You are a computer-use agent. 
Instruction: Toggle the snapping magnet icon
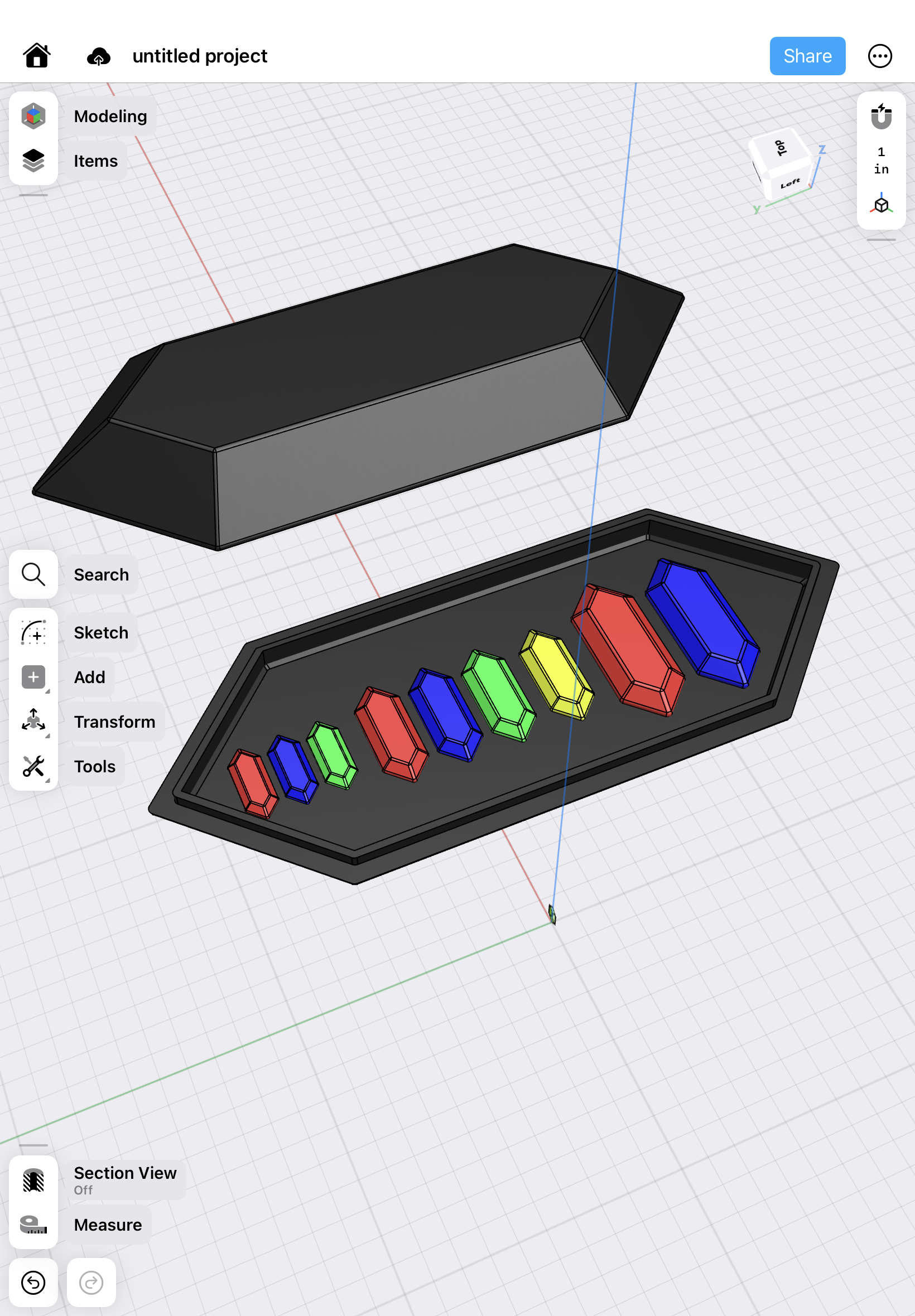pos(880,117)
